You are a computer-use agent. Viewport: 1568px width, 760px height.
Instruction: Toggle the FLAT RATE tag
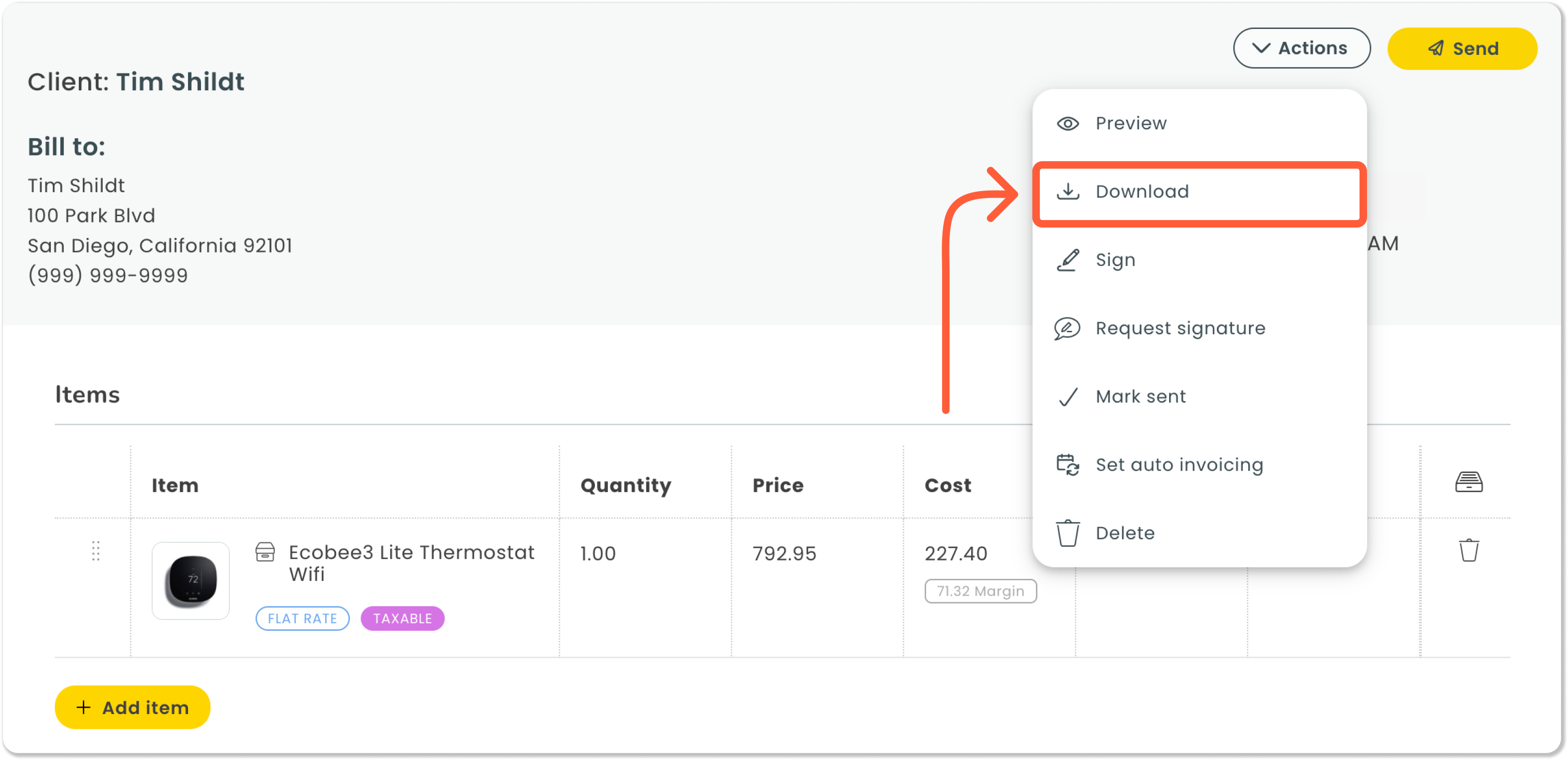303,619
